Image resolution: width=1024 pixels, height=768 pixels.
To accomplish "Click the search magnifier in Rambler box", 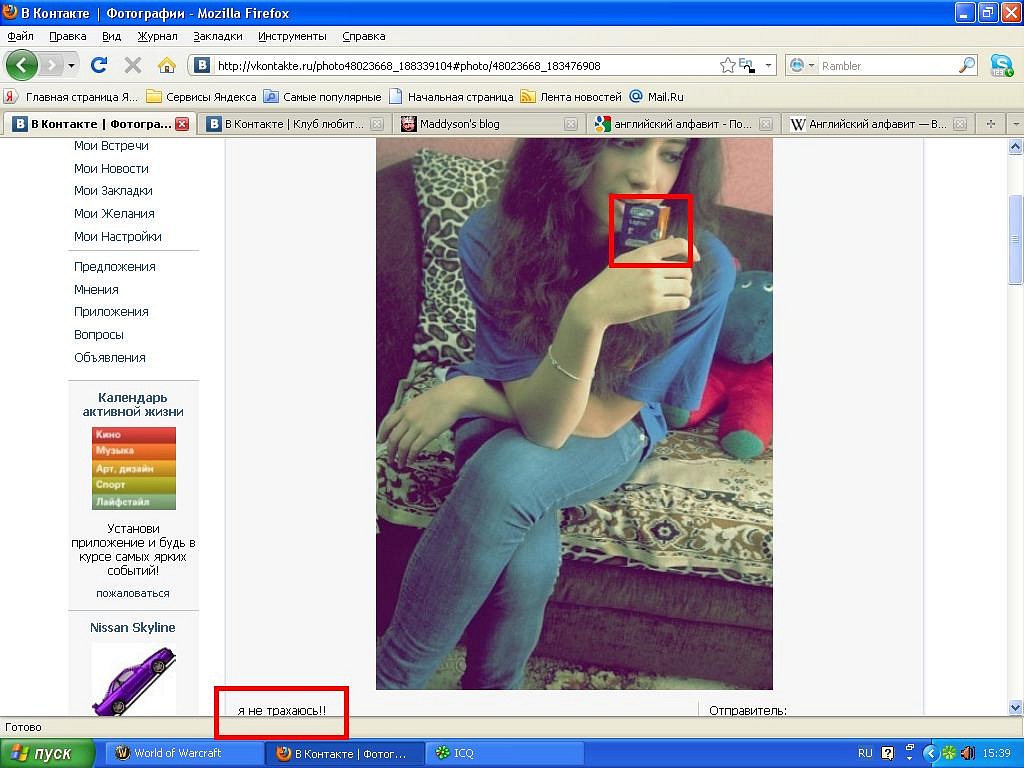I will point(967,65).
